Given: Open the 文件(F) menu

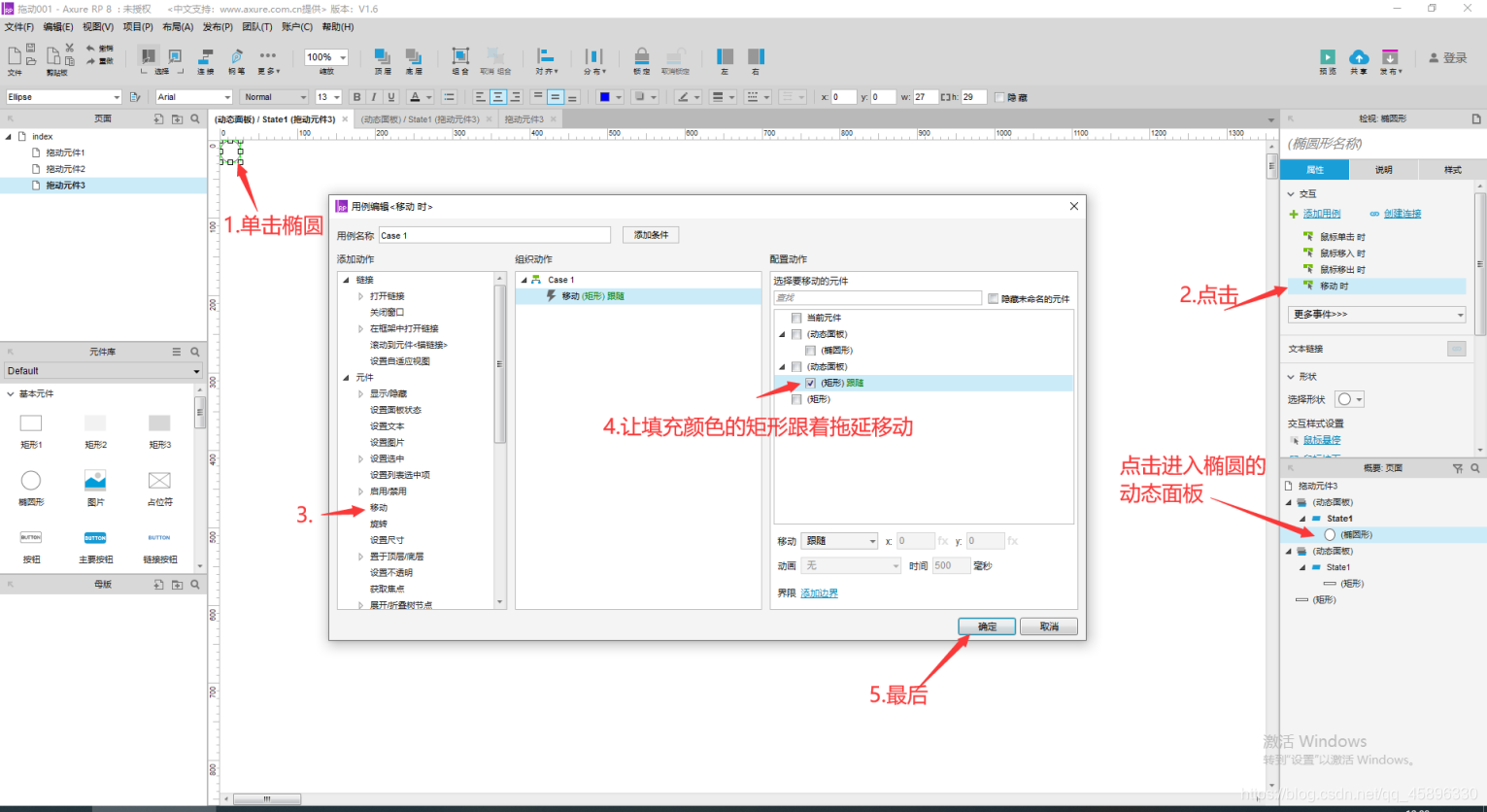Looking at the screenshot, I should point(18,27).
